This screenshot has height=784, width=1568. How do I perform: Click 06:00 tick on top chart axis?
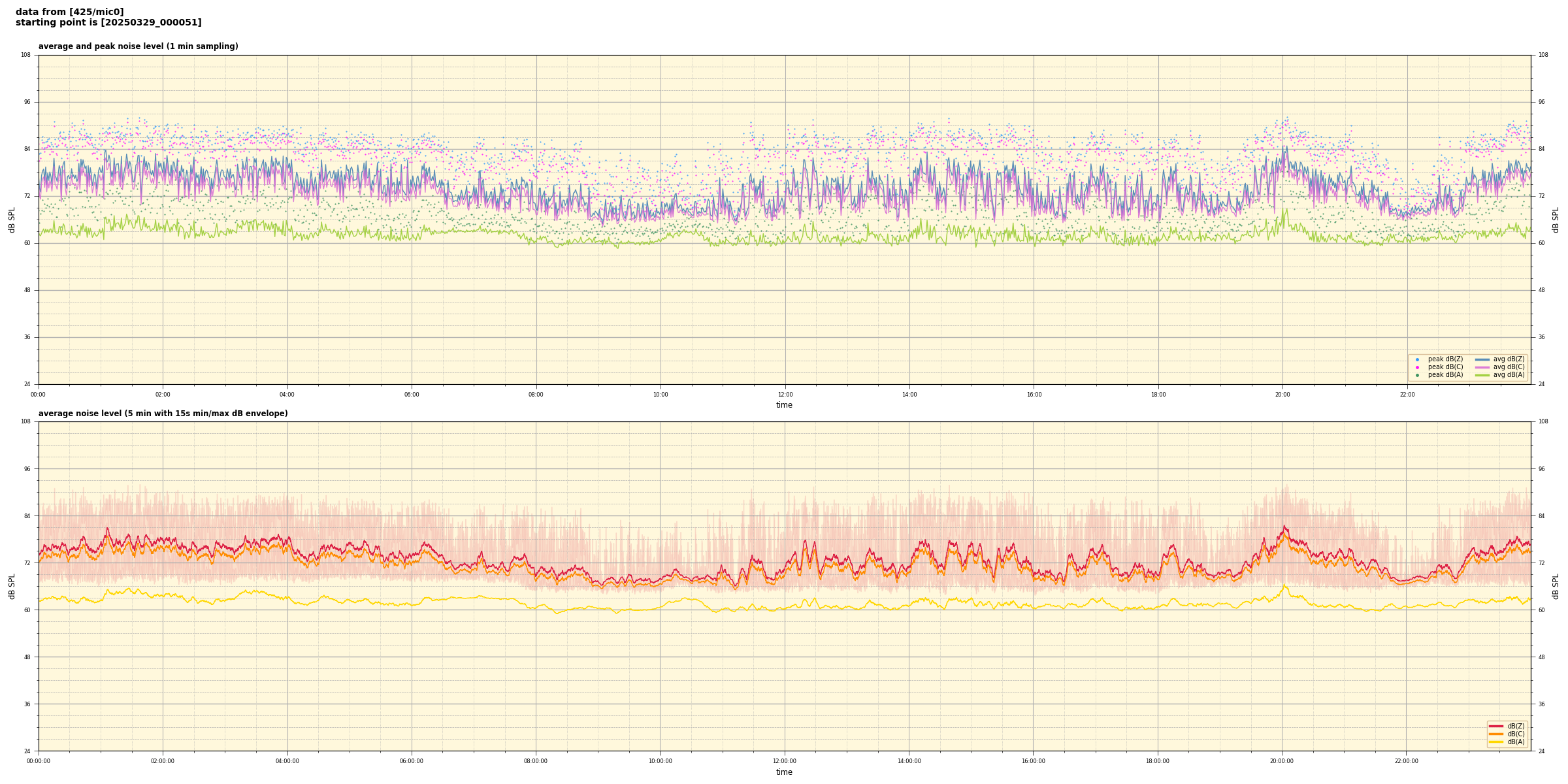(412, 395)
